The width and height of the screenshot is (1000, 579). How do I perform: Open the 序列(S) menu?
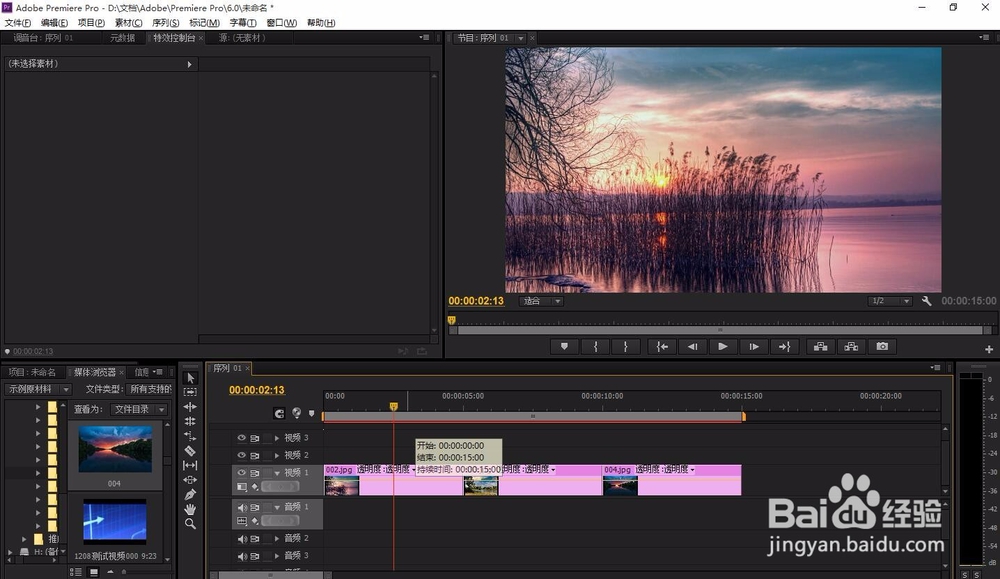[x=165, y=23]
